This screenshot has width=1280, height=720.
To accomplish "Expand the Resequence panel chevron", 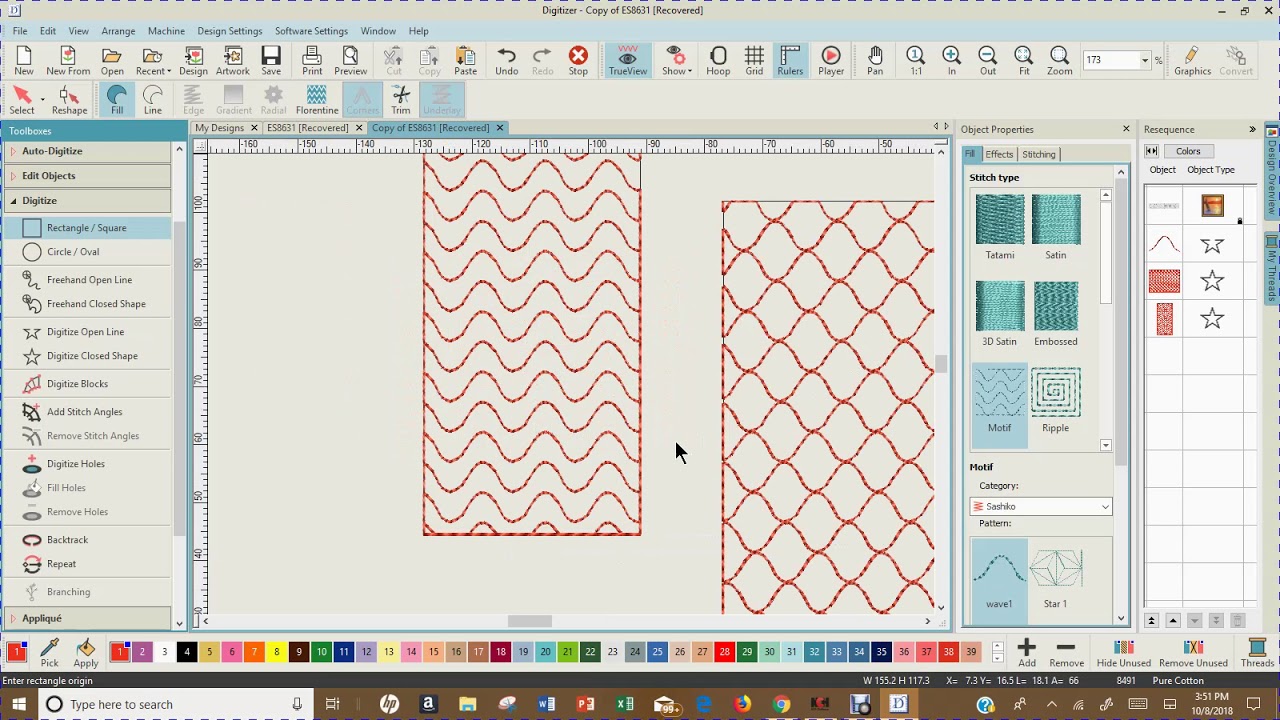I will coord(1252,129).
